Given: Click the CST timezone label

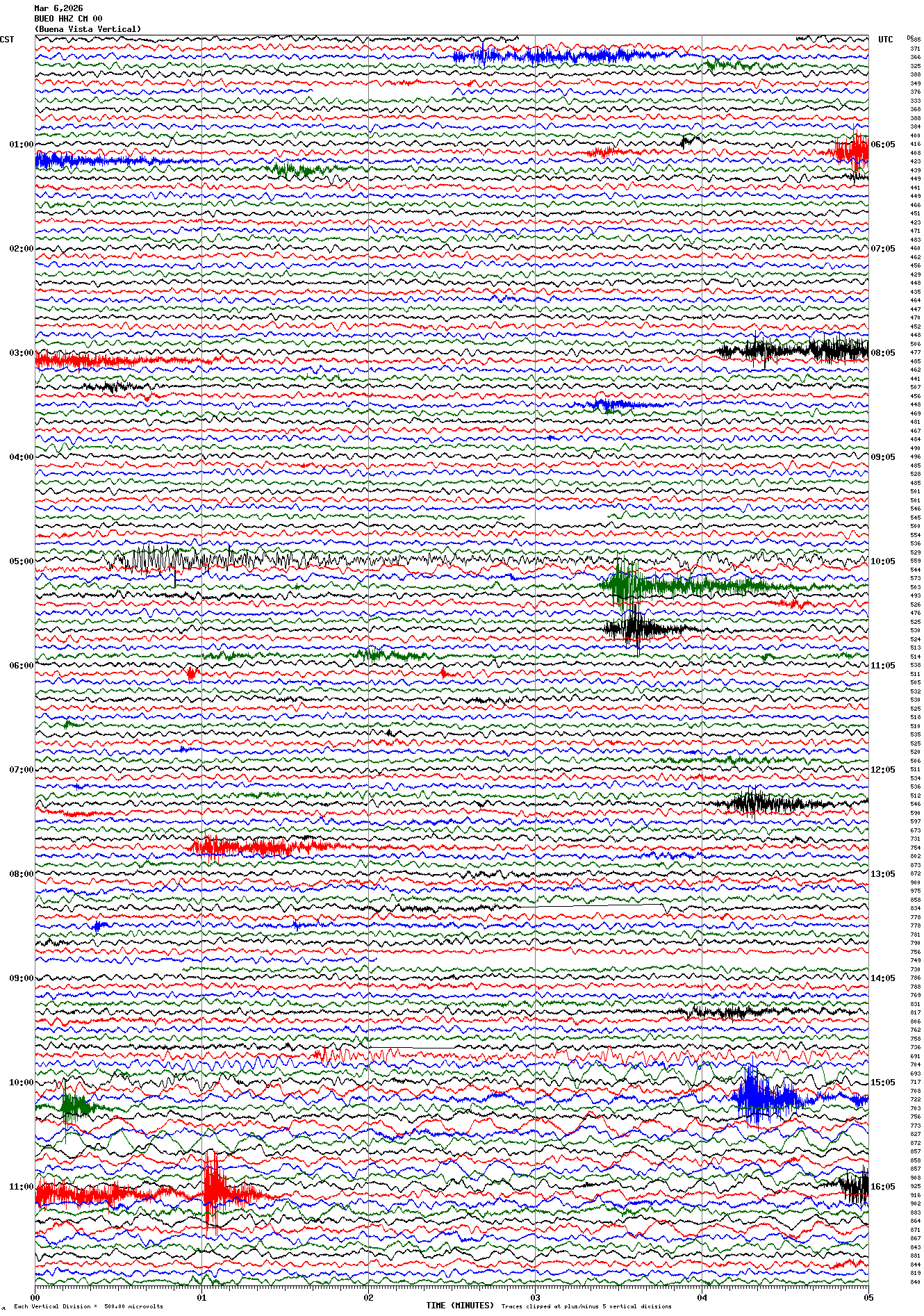Looking at the screenshot, I should [7, 40].
